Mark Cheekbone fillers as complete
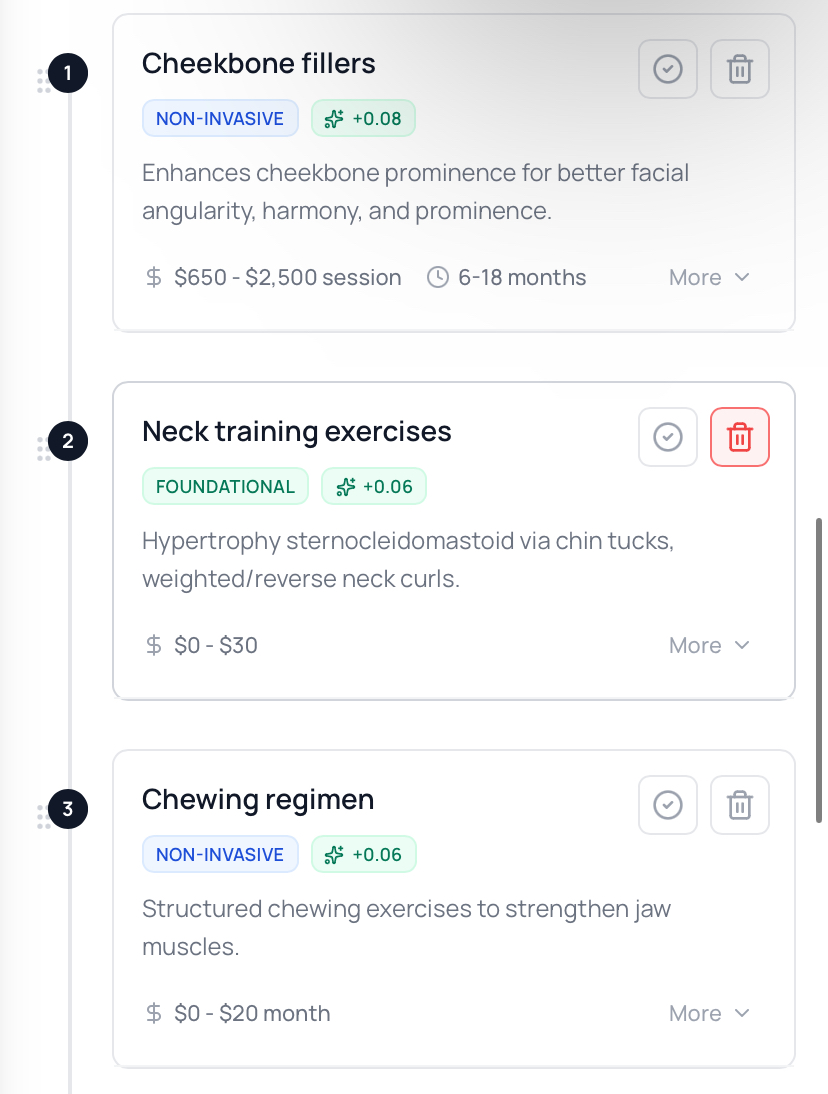 [667, 70]
